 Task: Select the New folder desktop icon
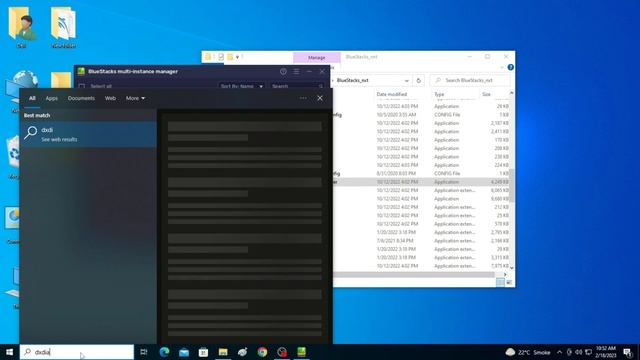pos(64,27)
